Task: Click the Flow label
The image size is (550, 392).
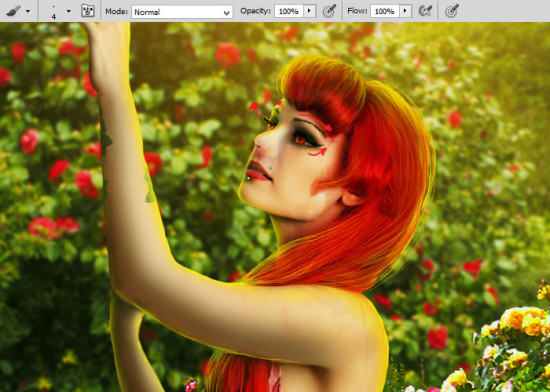Action: tap(357, 11)
